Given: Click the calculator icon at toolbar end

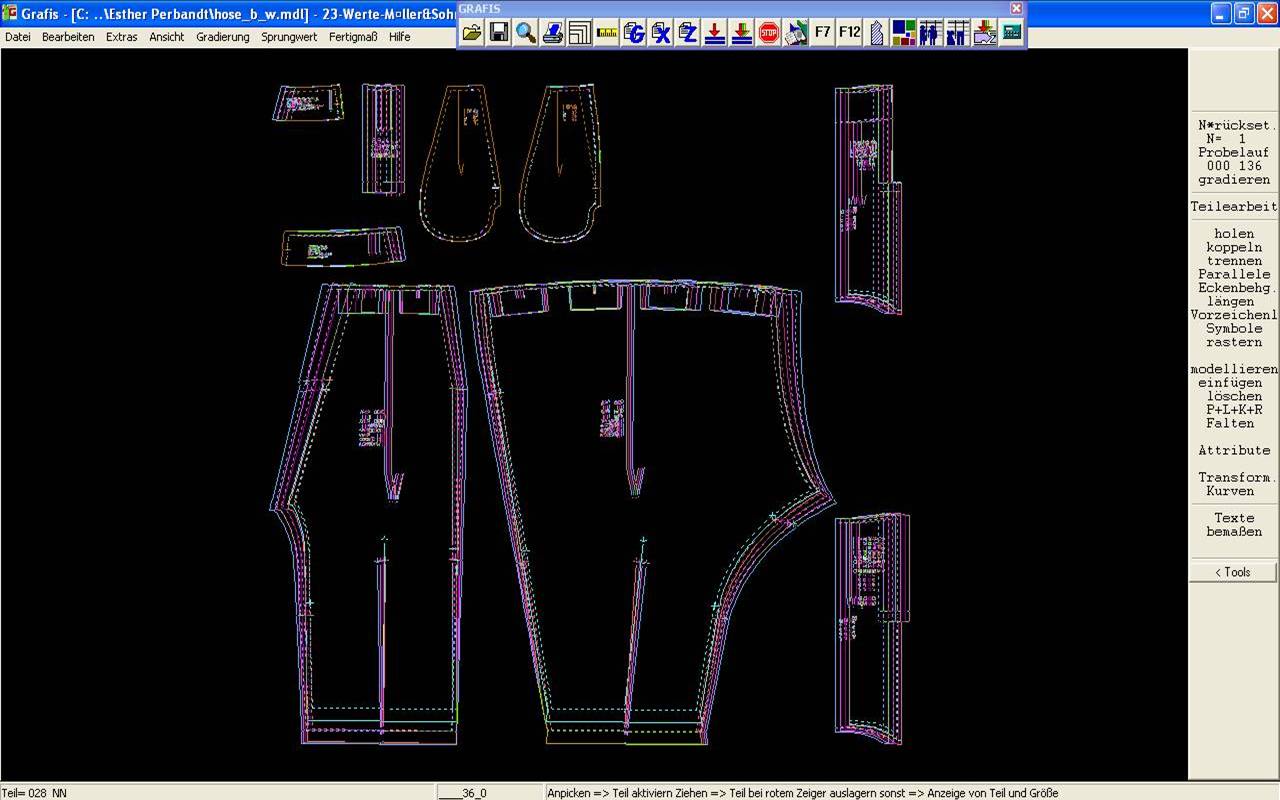Looking at the screenshot, I should (x=1012, y=33).
